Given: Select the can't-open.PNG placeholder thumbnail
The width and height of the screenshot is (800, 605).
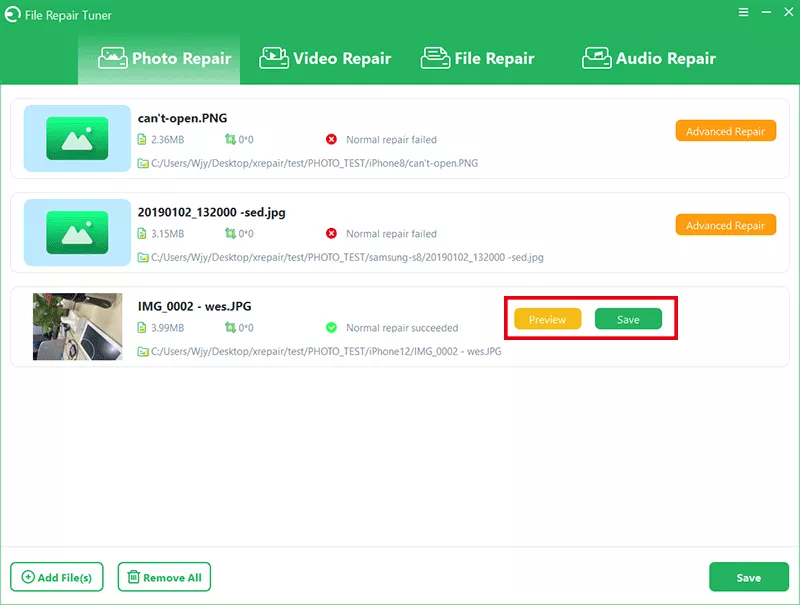Looking at the screenshot, I should pos(77,138).
